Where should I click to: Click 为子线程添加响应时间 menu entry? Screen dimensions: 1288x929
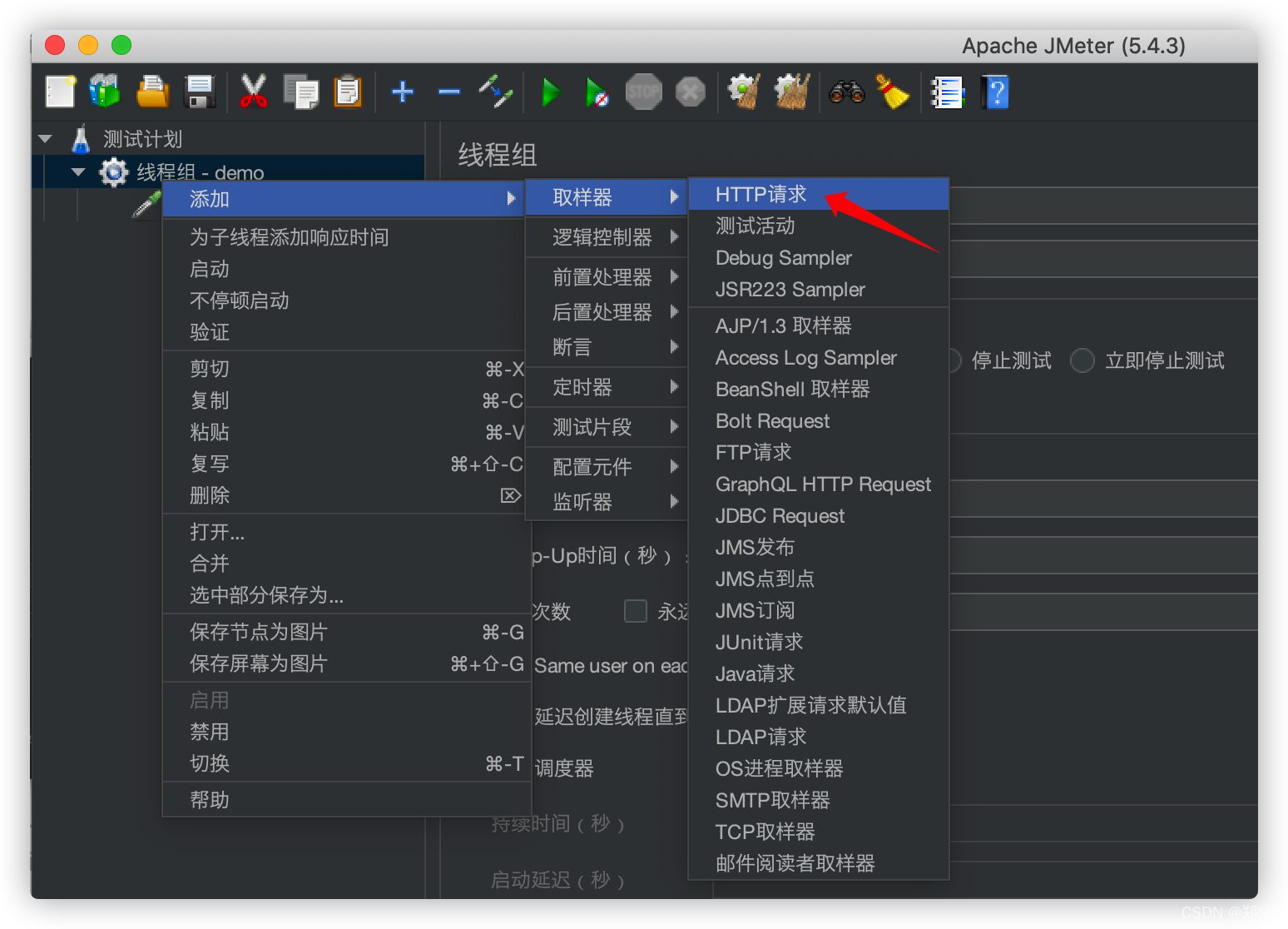[x=343, y=237]
